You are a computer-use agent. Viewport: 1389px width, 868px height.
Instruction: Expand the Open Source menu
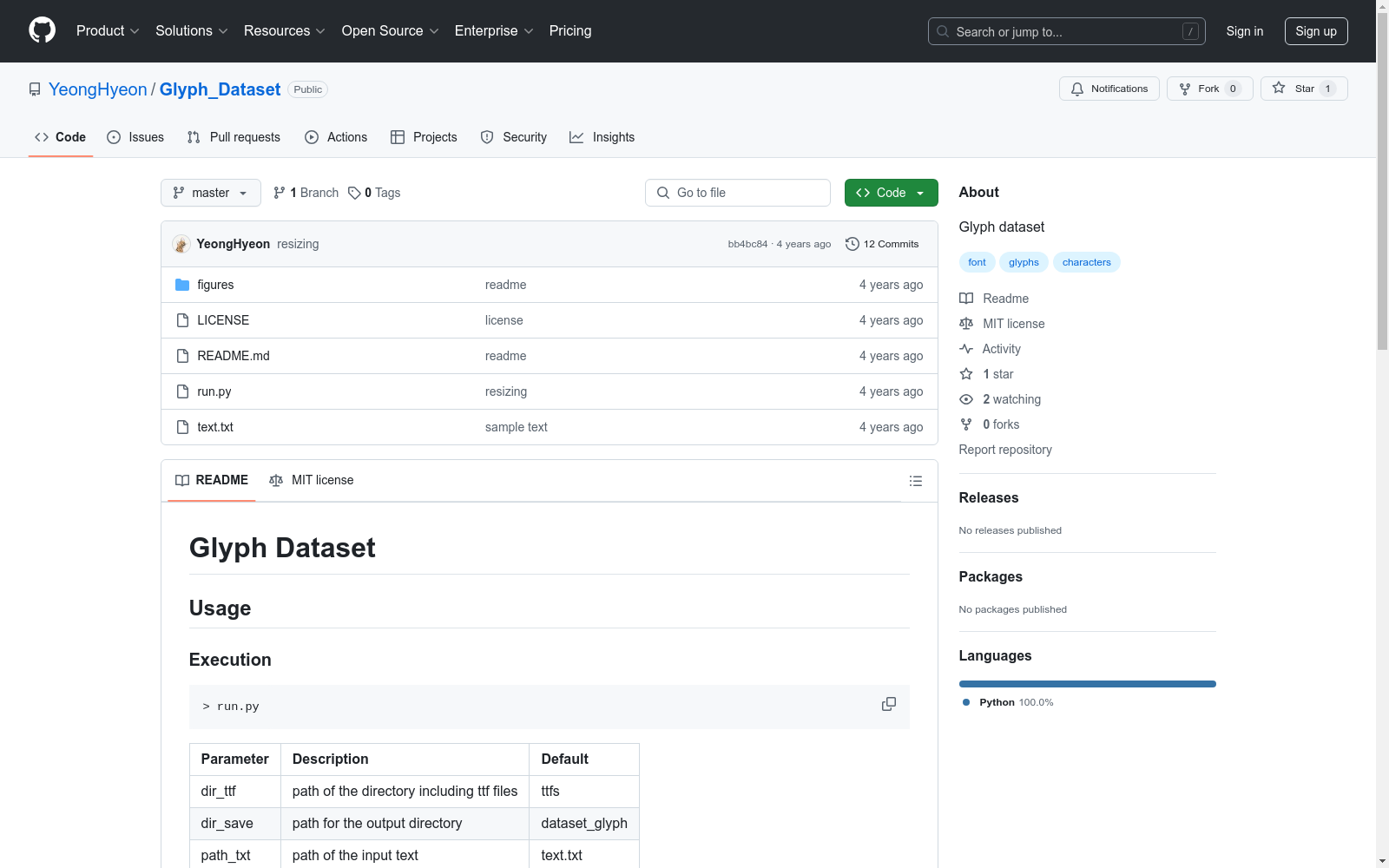click(391, 31)
